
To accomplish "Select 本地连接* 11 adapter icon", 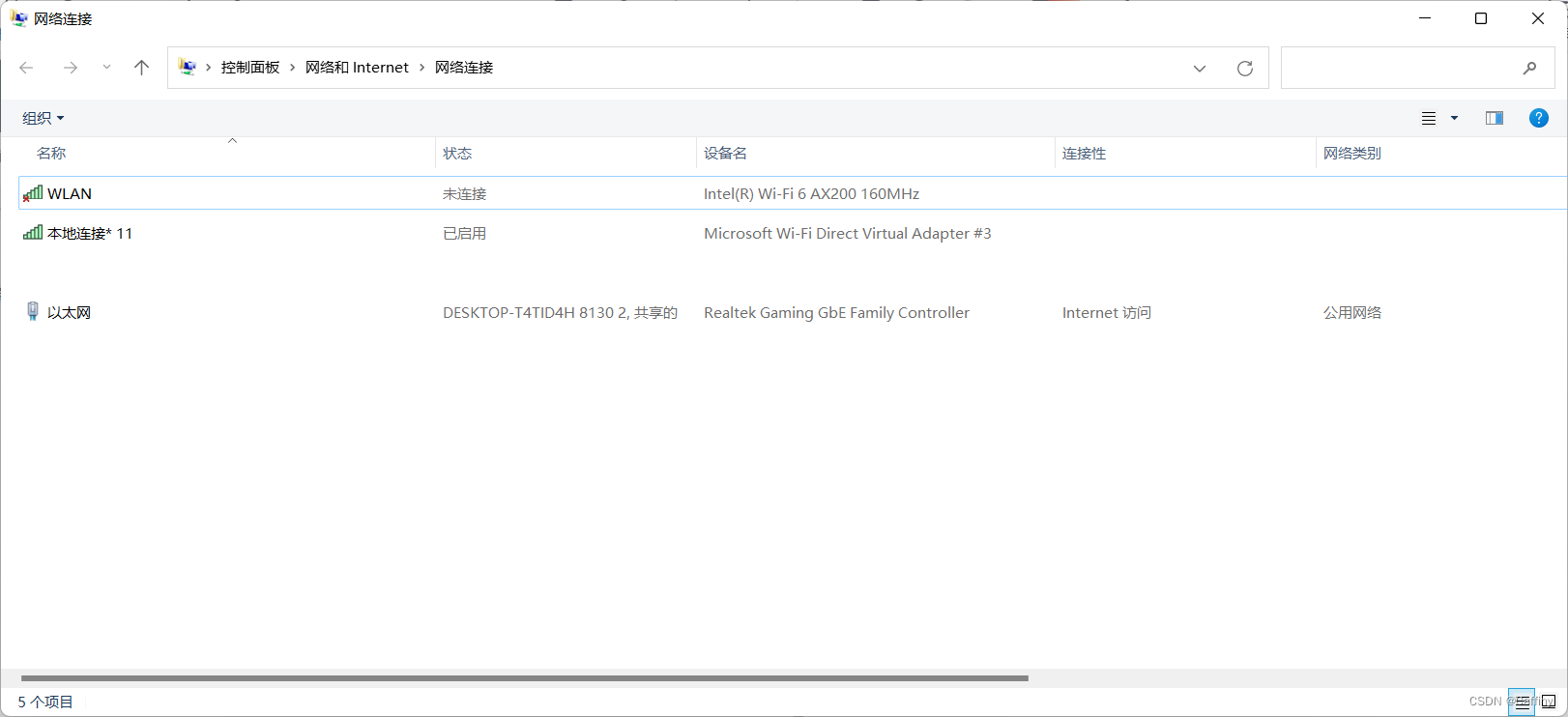I will tap(33, 233).
